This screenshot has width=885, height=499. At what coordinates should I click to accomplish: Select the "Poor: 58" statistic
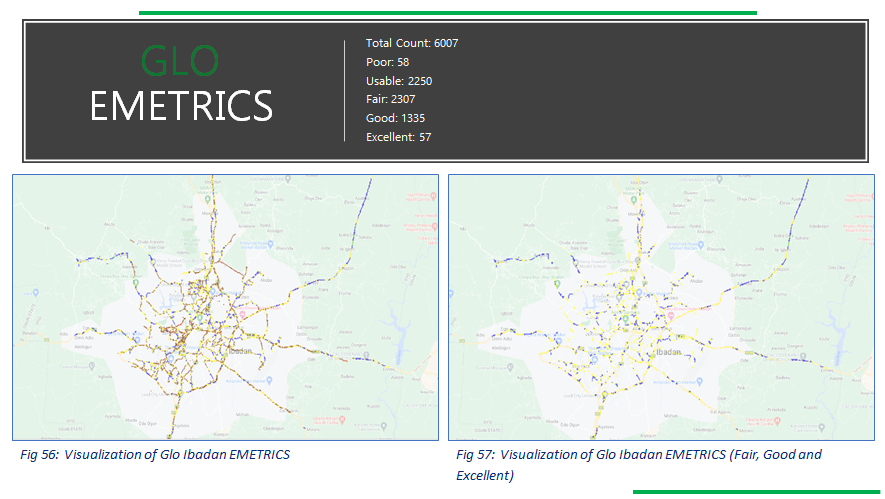pyautogui.click(x=387, y=62)
